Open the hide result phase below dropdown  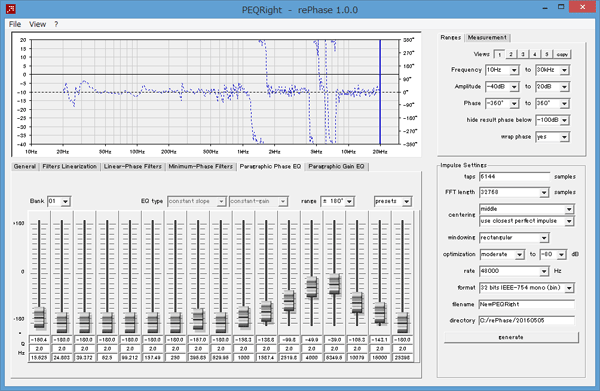tap(552, 120)
